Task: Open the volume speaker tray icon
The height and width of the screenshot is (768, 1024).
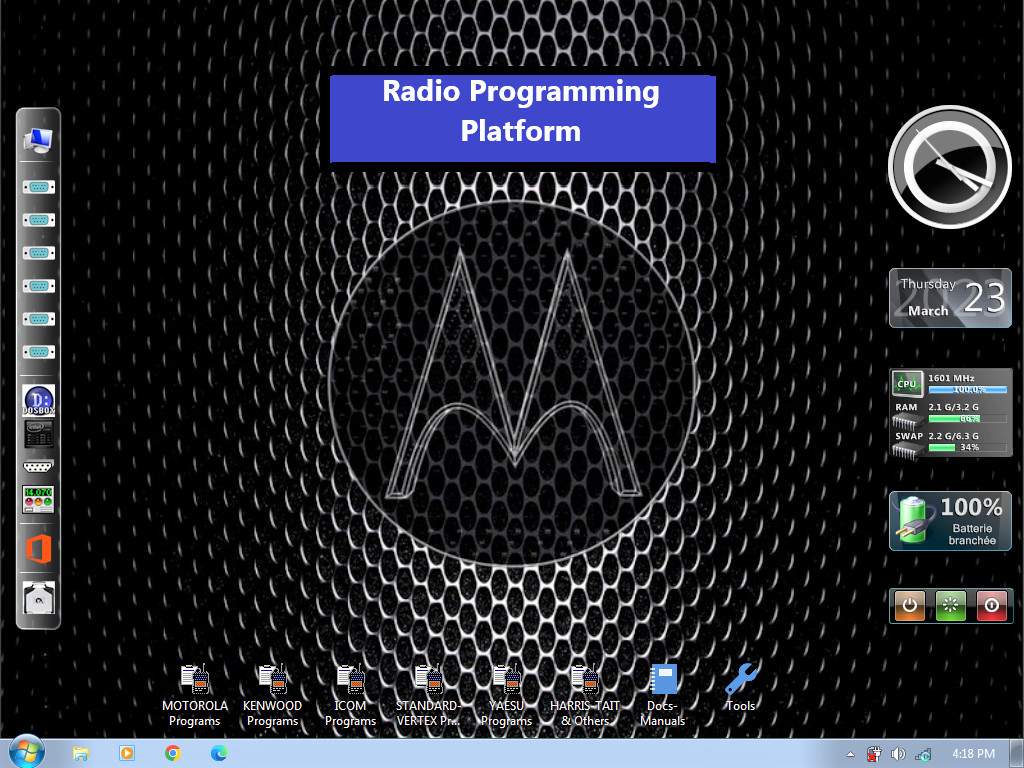Action: (898, 754)
